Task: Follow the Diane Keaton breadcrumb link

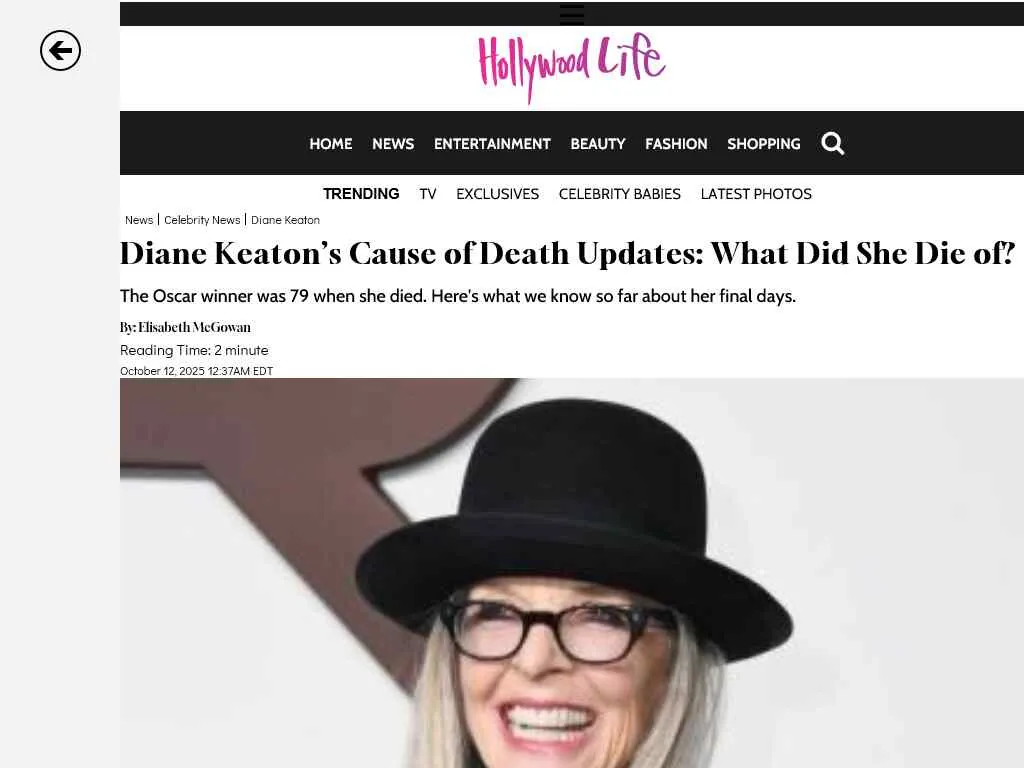Action: [285, 220]
